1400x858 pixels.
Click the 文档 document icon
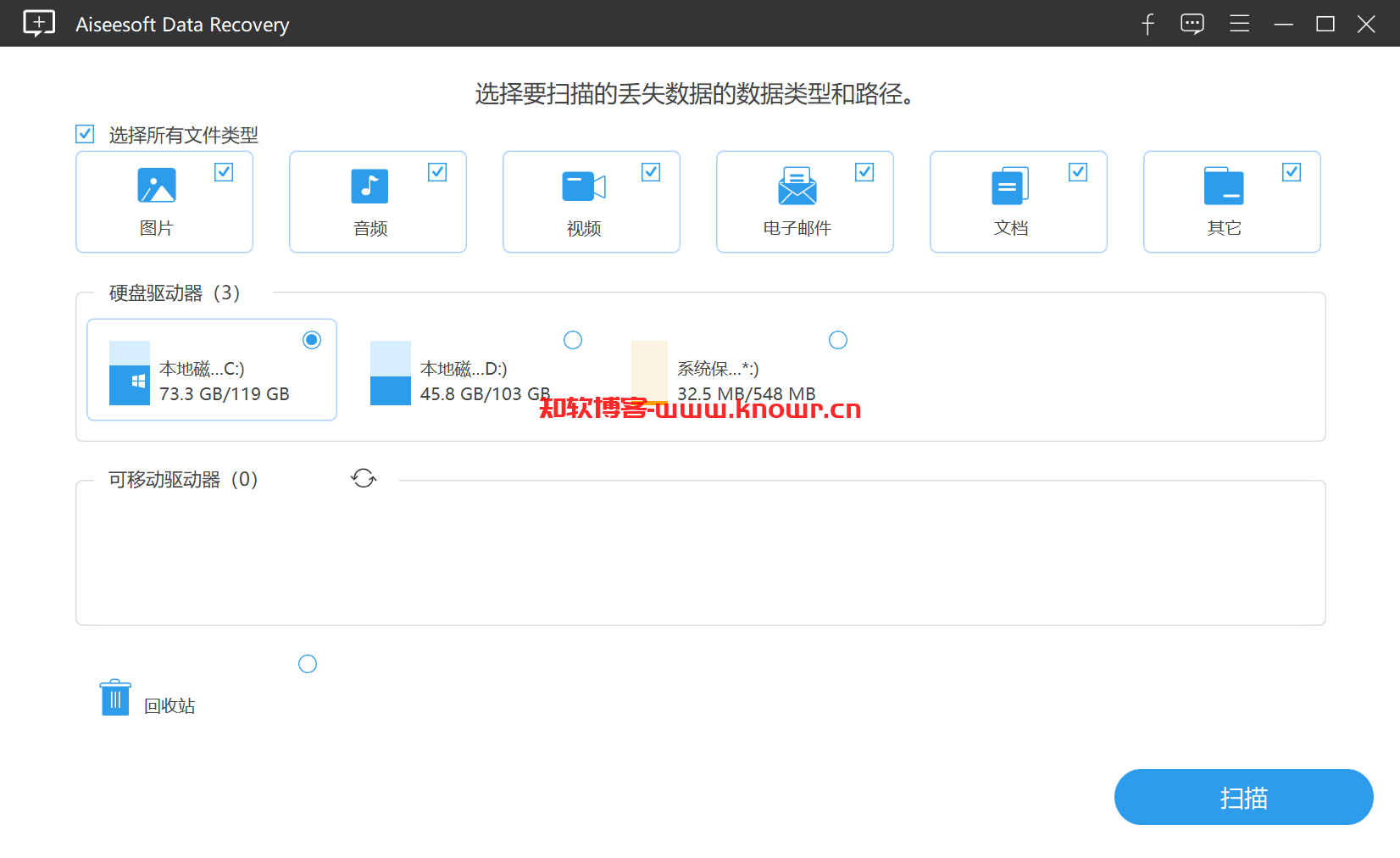point(1010,186)
